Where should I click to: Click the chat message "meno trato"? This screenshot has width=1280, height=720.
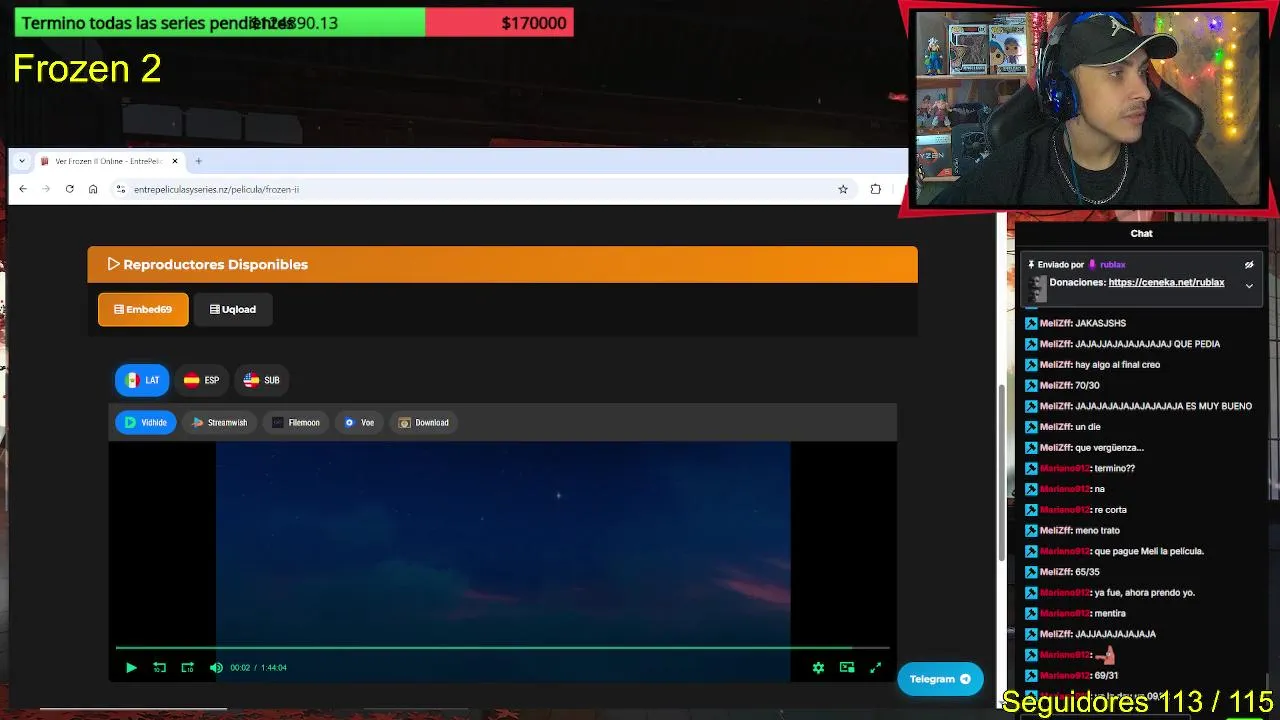pos(1097,530)
